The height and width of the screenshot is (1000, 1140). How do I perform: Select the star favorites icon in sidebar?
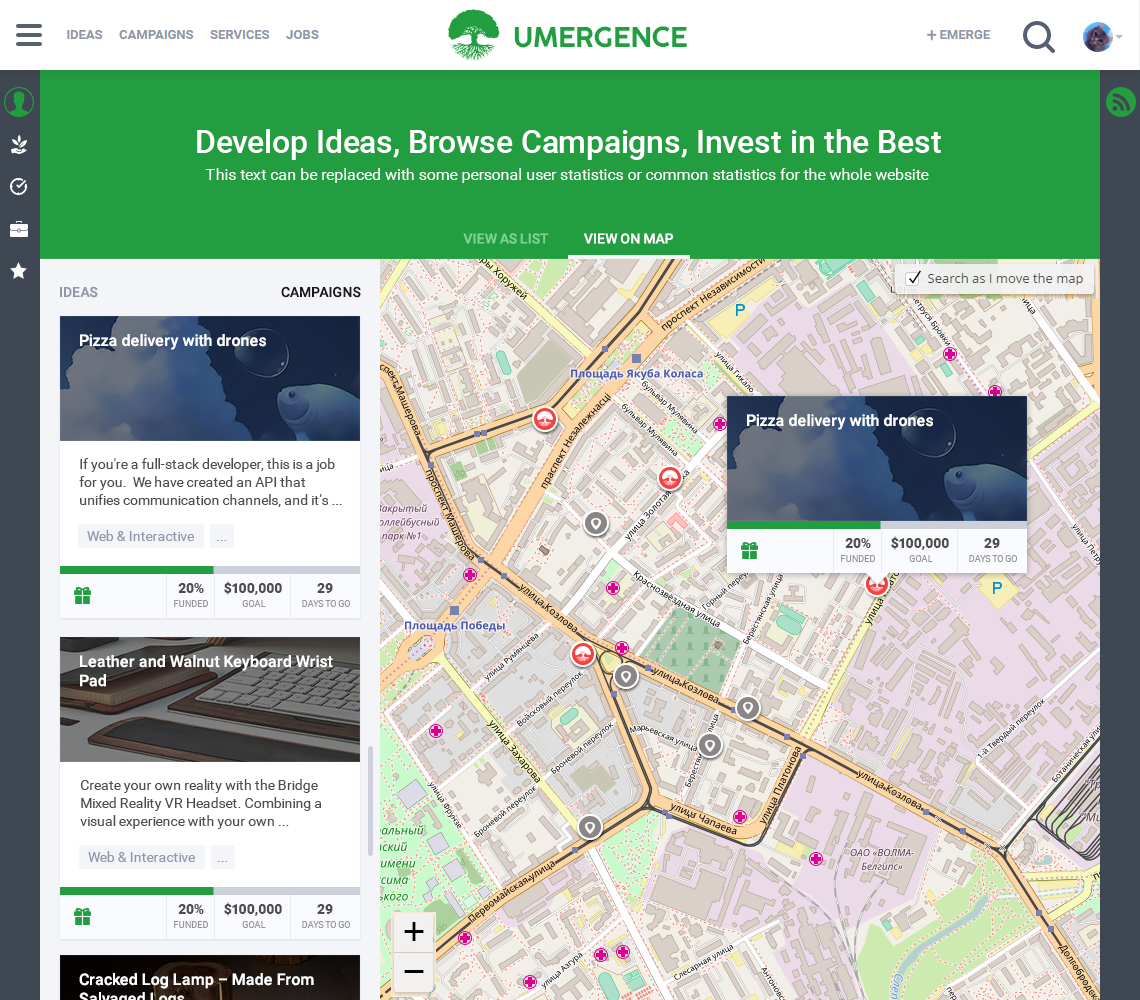(x=18, y=270)
